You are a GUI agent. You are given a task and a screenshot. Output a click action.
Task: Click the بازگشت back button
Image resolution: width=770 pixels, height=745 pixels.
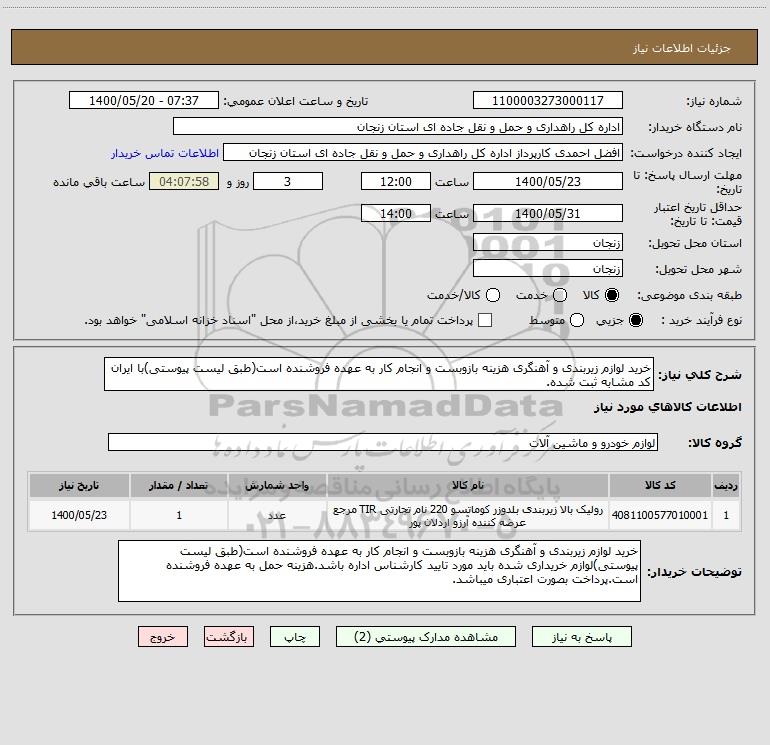pyautogui.click(x=229, y=637)
